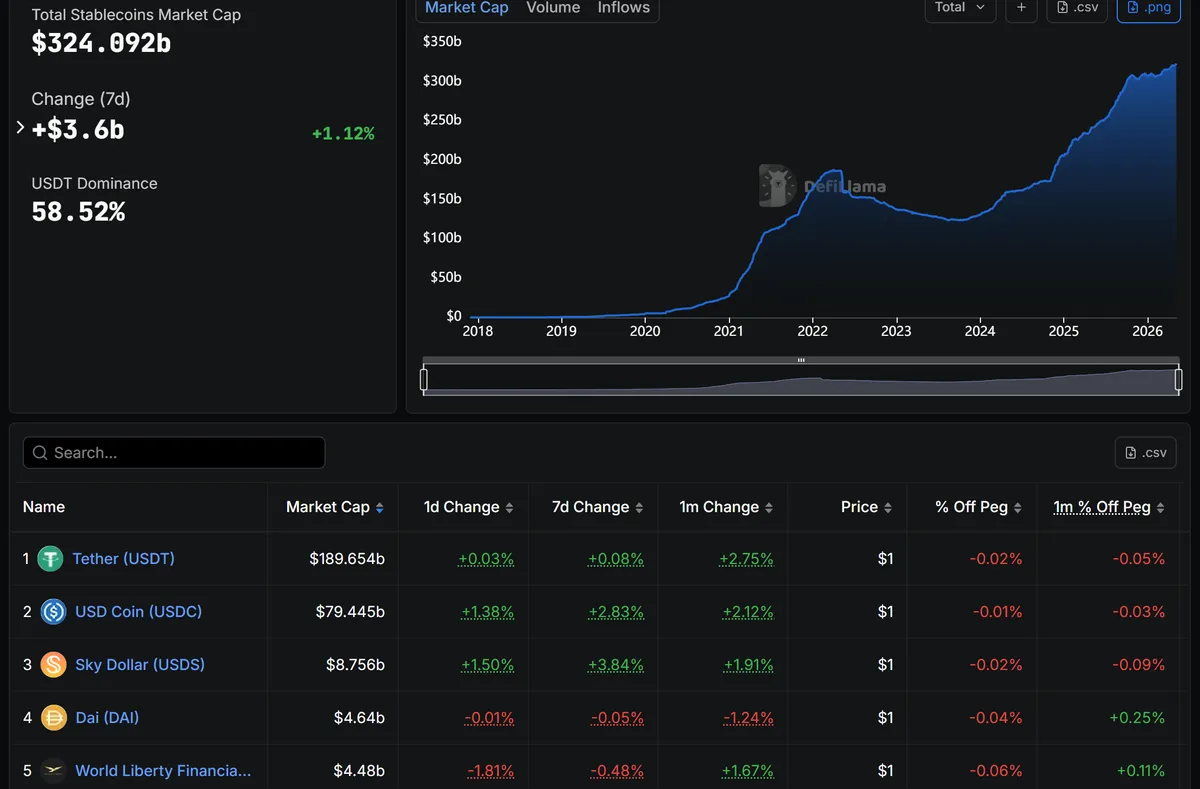1200x789 pixels.
Task: Click the +1.12% weekly change percentage
Action: pos(343,134)
